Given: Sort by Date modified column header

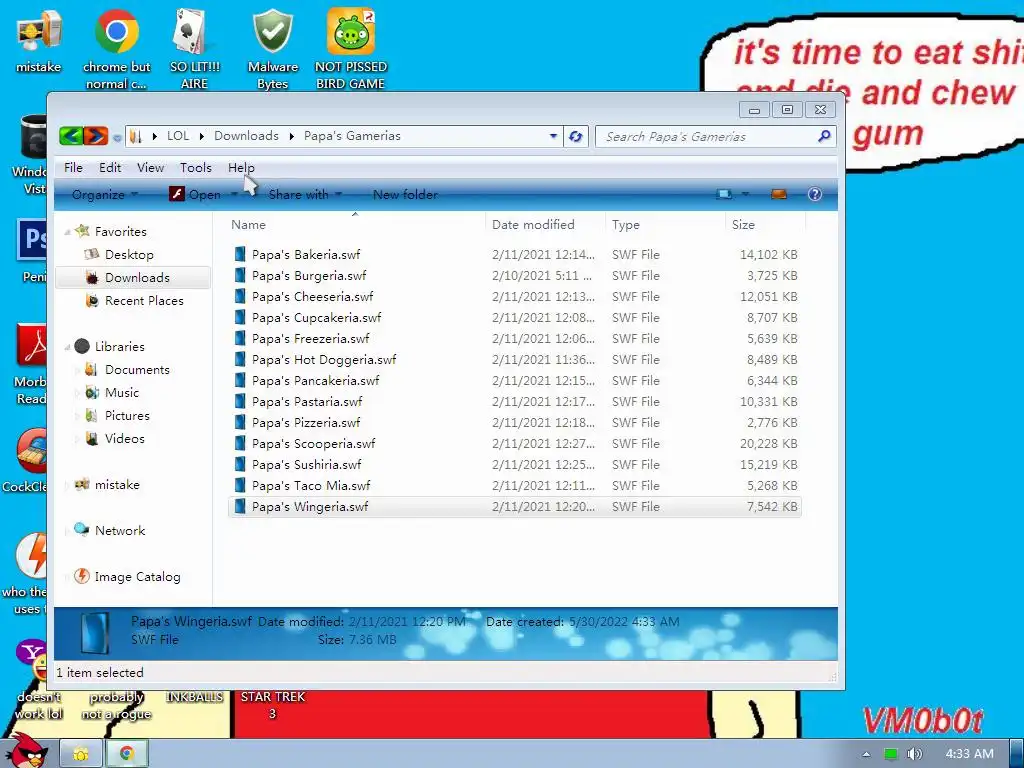Looking at the screenshot, I should point(533,225).
